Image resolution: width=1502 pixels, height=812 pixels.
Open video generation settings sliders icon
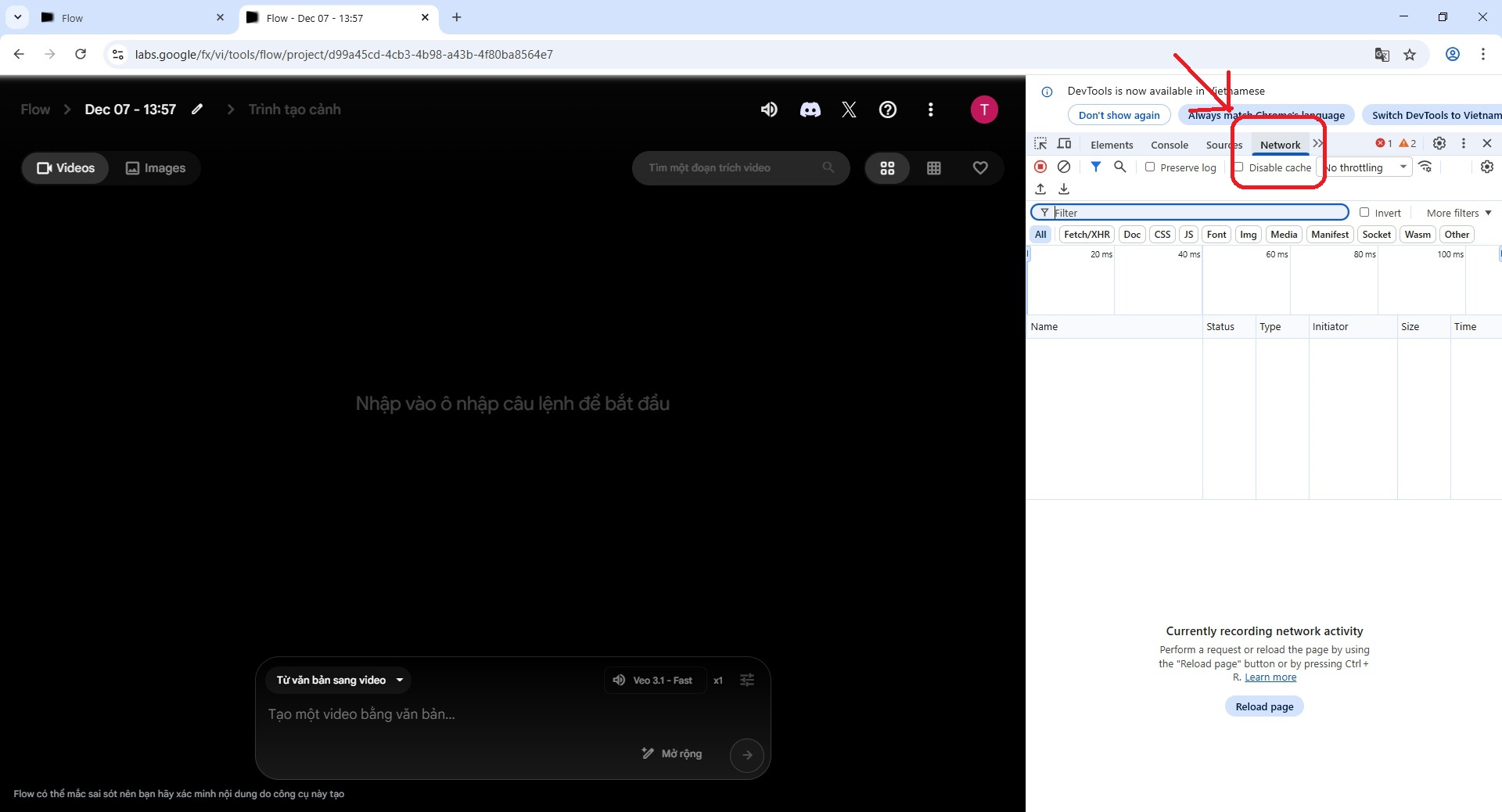(747, 680)
